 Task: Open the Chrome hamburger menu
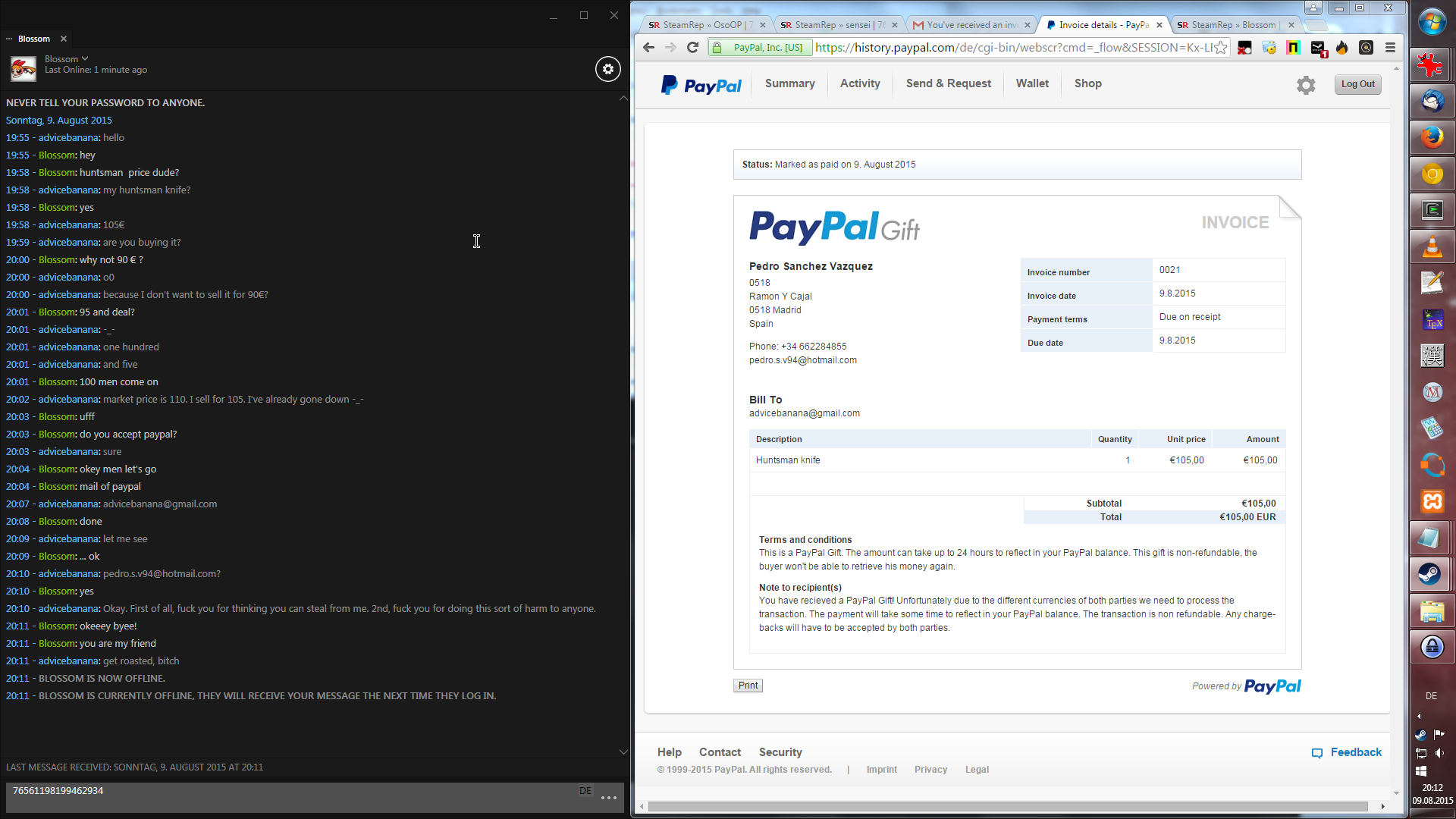coord(1390,48)
